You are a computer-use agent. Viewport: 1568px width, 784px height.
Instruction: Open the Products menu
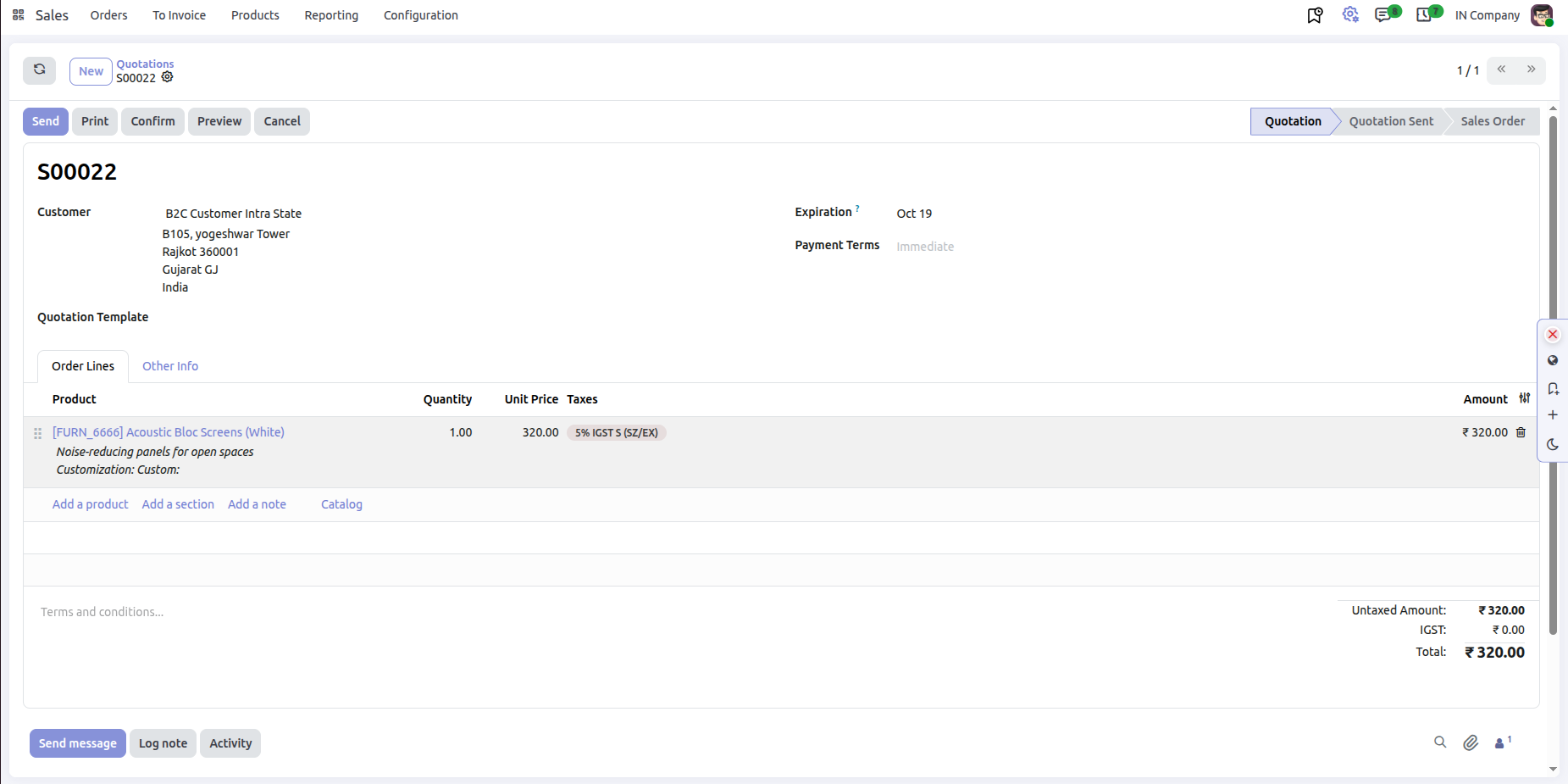(x=255, y=15)
